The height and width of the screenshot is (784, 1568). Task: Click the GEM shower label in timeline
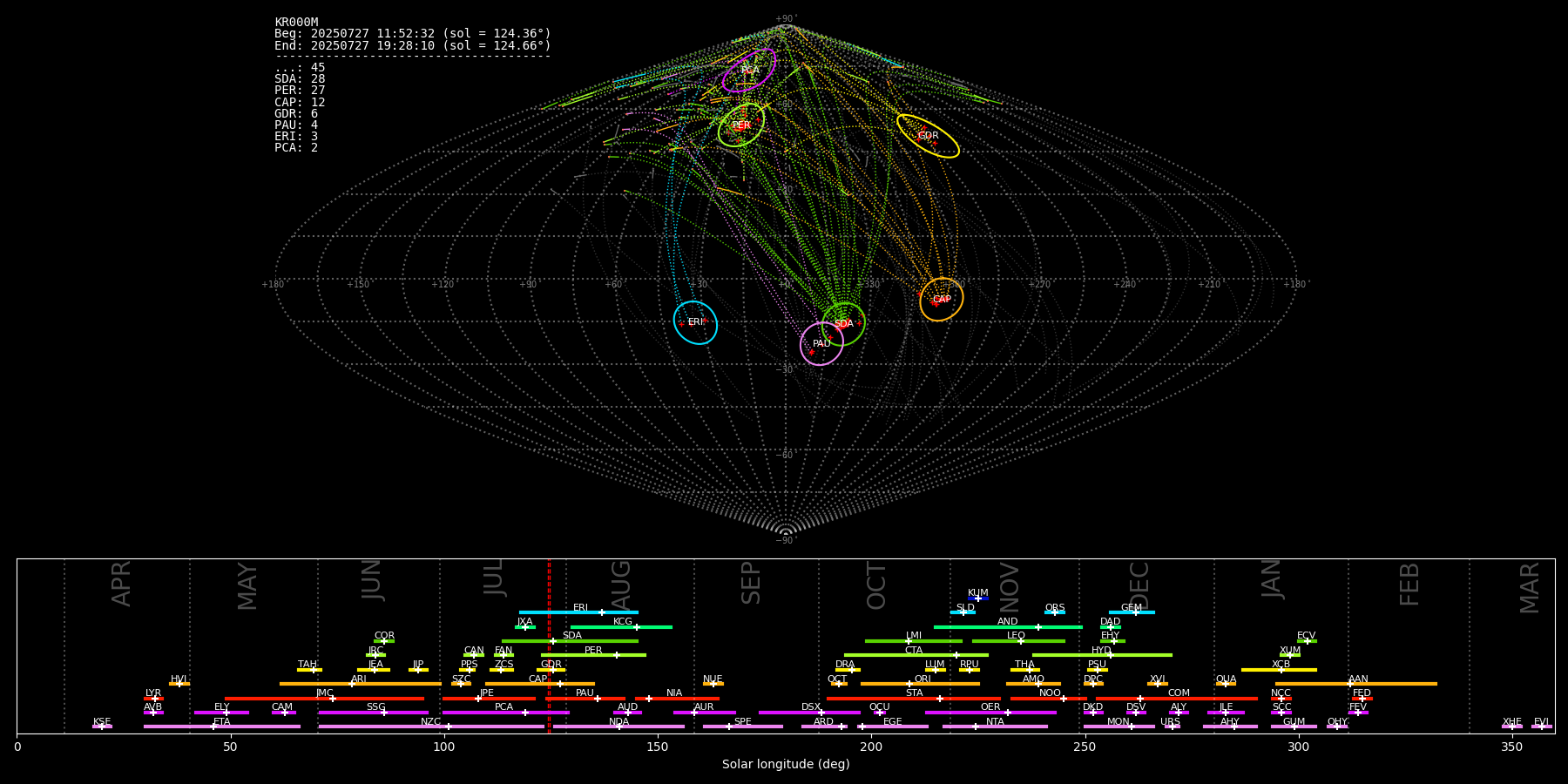pyautogui.click(x=1132, y=608)
